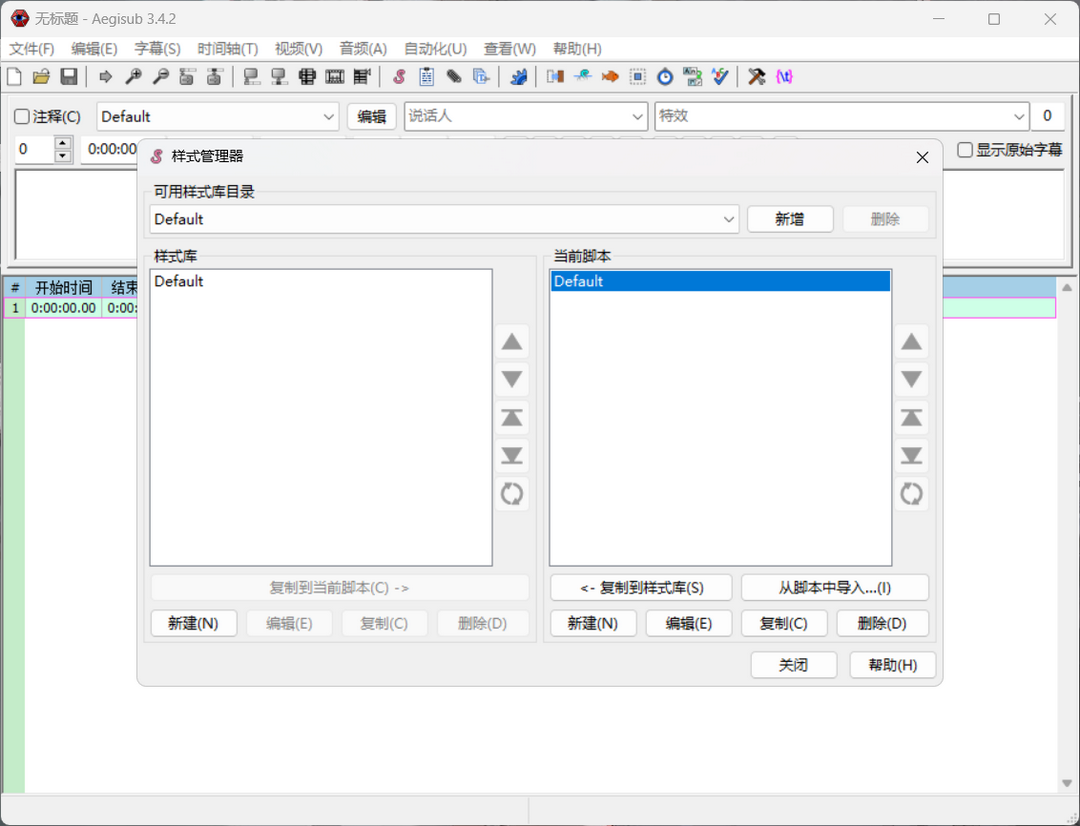Open the Styles Manager icon in the toolbar

[x=398, y=76]
